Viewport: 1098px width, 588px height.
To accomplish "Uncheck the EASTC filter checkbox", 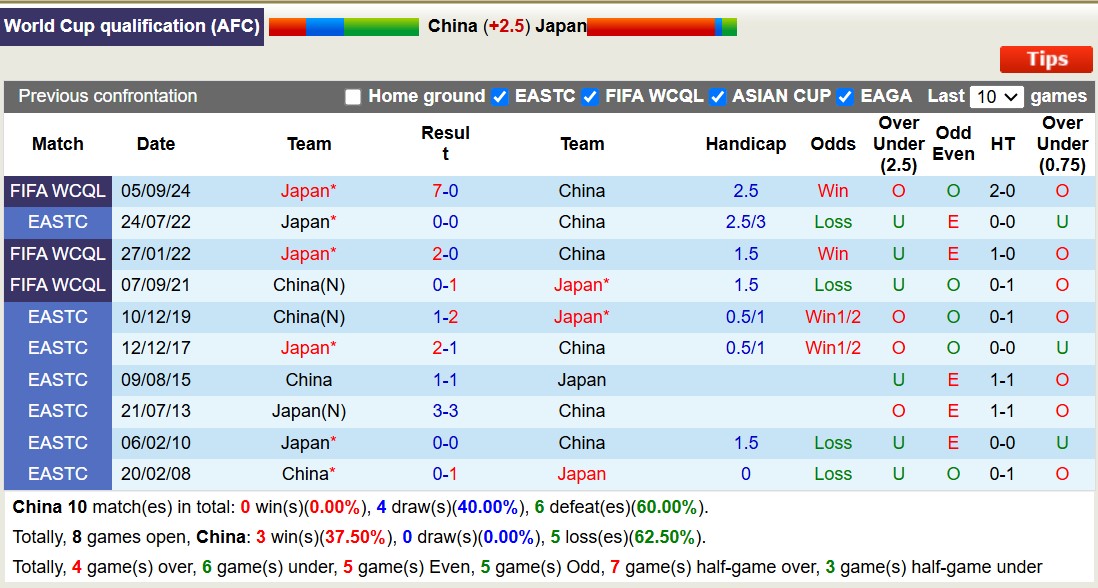I will 499,97.
